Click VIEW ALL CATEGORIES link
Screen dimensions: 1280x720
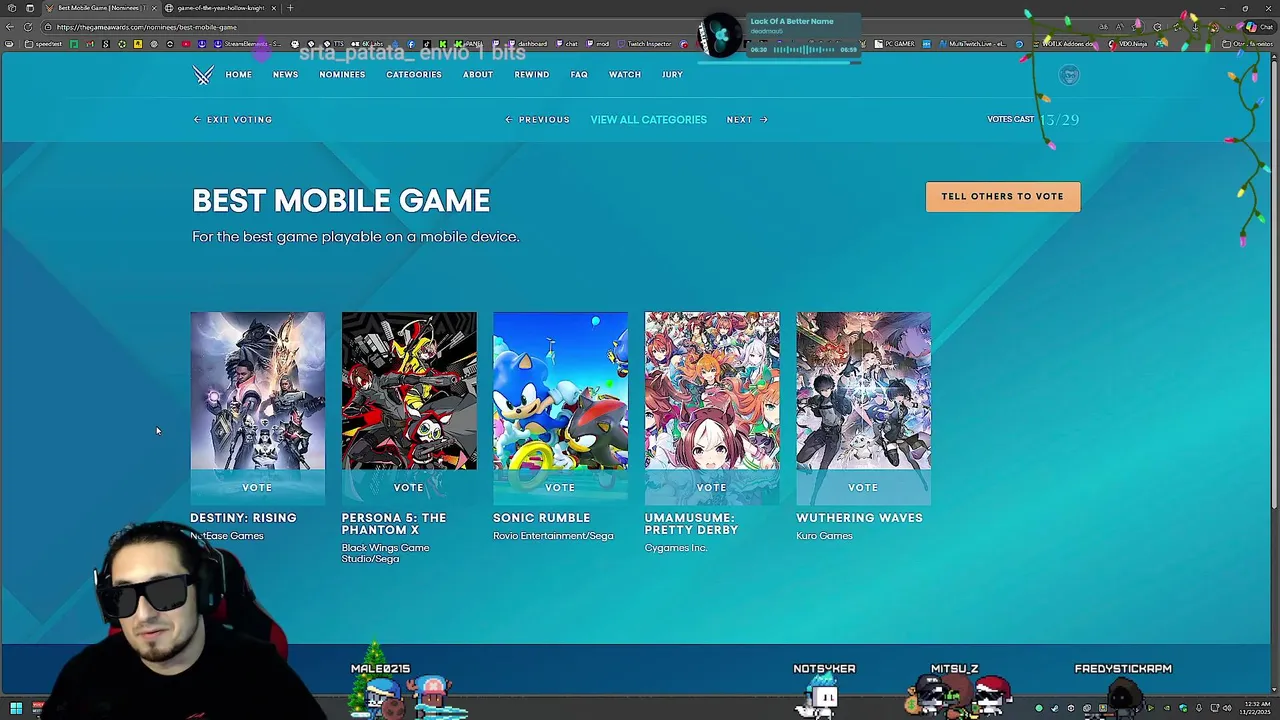click(x=648, y=120)
